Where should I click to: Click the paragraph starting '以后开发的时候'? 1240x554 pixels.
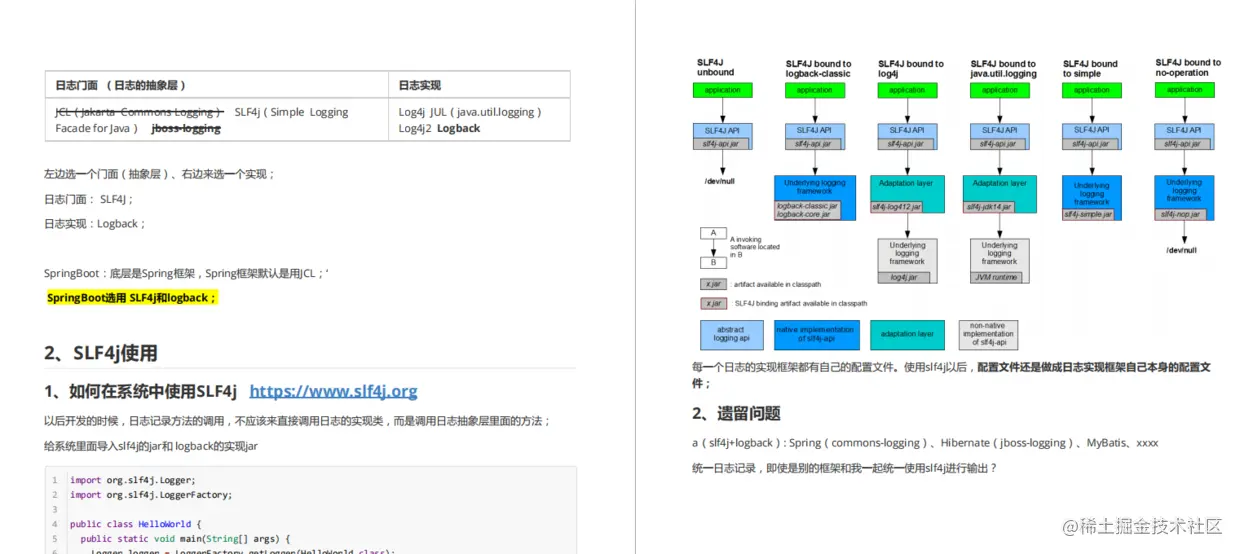(297, 421)
